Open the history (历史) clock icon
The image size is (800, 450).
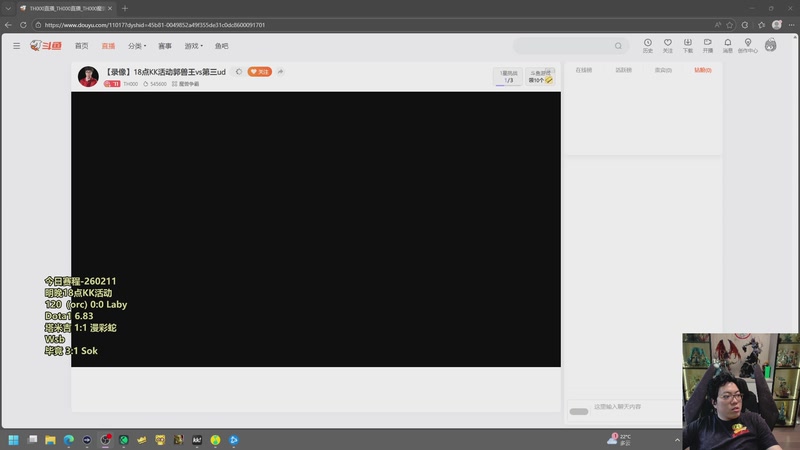647,45
